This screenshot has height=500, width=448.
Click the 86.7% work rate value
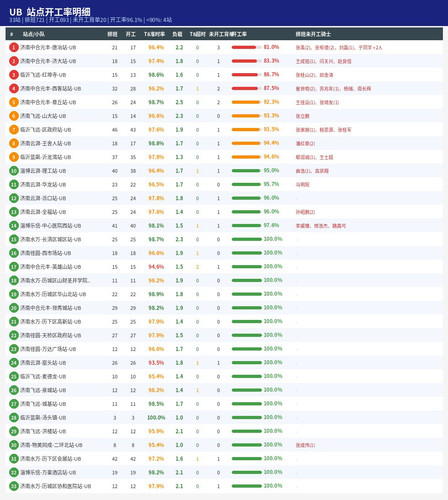click(271, 75)
